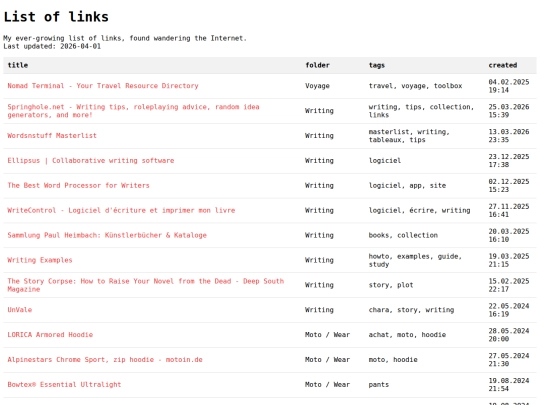Screen dimensions: 540x405
Task: Click the Moto / Wear folder in Bowtex row
Action: pos(328,384)
